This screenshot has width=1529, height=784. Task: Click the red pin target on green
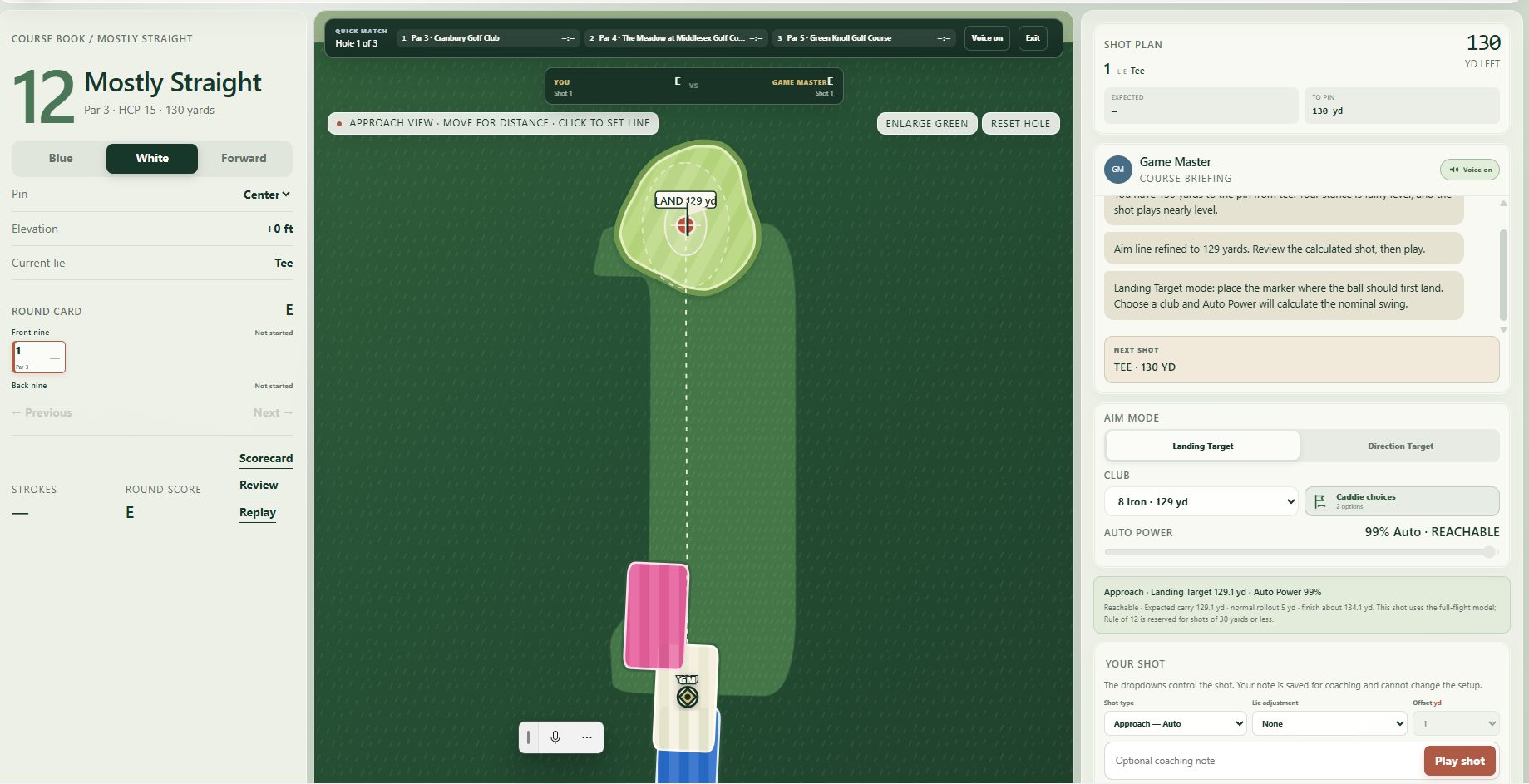tap(685, 225)
